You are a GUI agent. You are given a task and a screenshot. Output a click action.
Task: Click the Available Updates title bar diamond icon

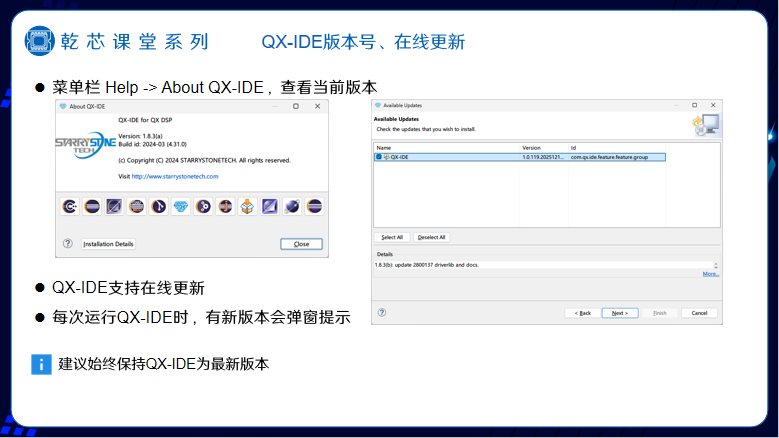[378, 105]
